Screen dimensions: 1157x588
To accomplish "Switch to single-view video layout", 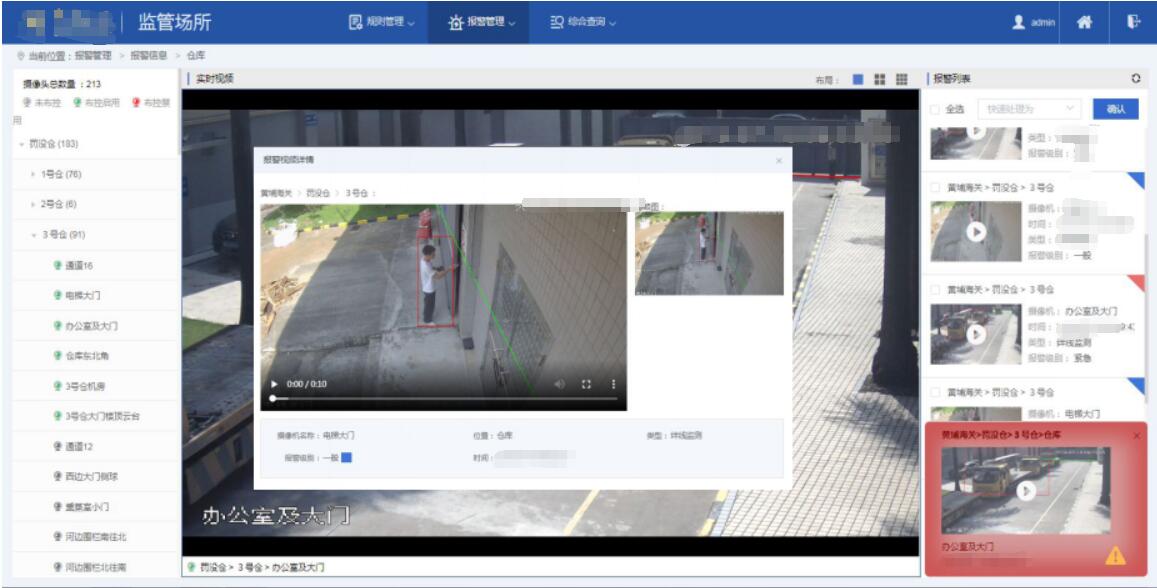I will point(857,79).
